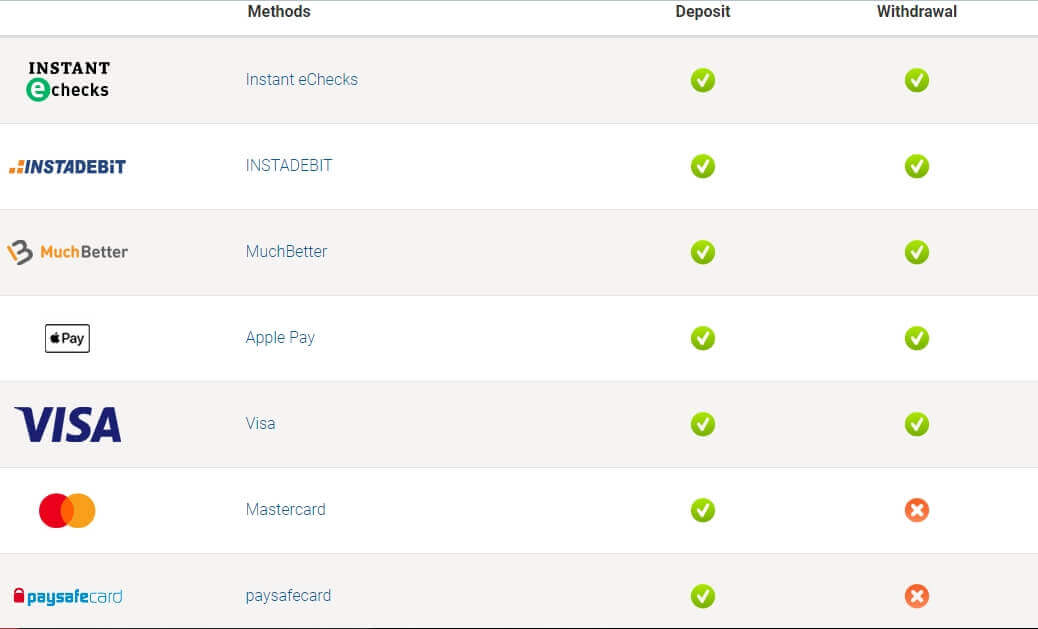Click the Visa card logo
The height and width of the screenshot is (629, 1038).
point(68,424)
